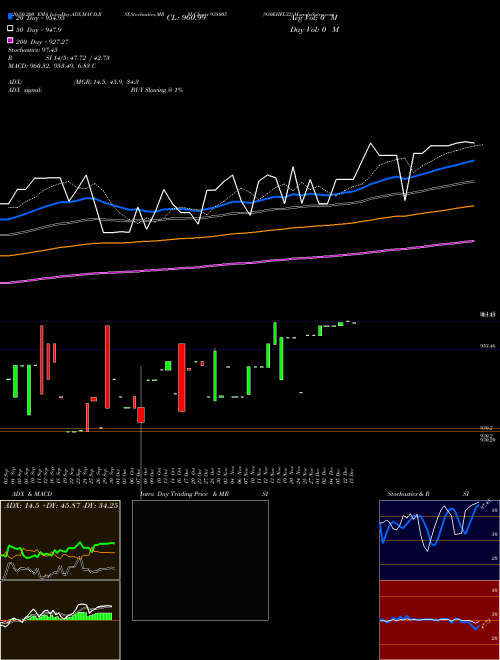
Task: Select the '50 Day - 947.9' label
Action: [x=39, y=29]
